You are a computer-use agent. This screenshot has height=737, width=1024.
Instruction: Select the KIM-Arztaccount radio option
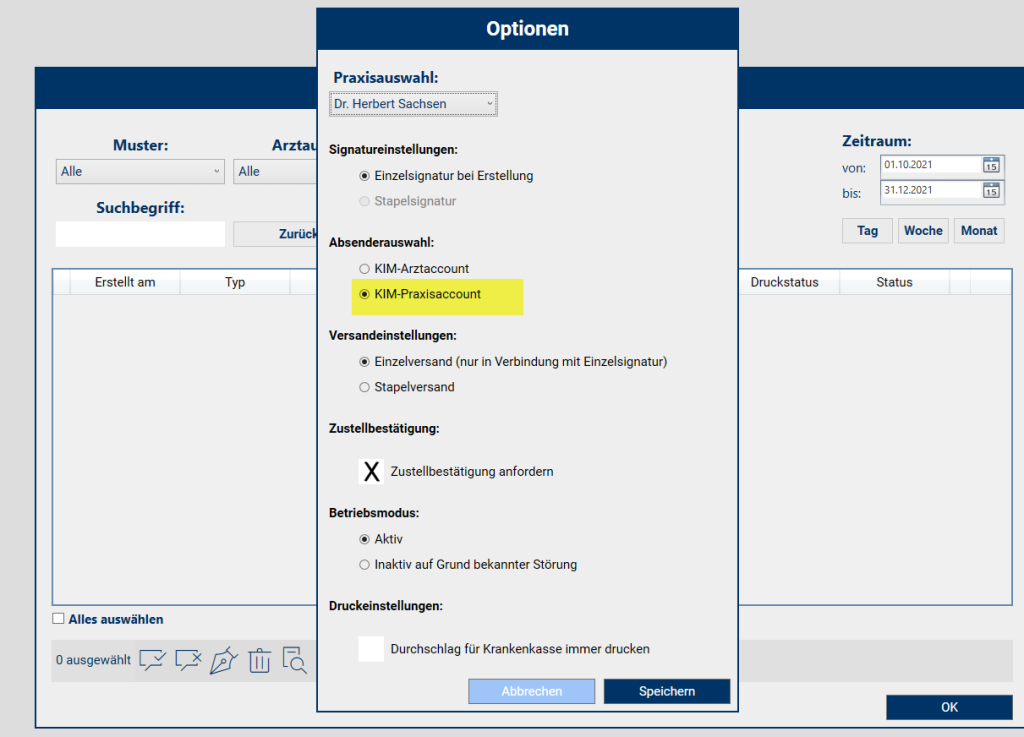365,269
